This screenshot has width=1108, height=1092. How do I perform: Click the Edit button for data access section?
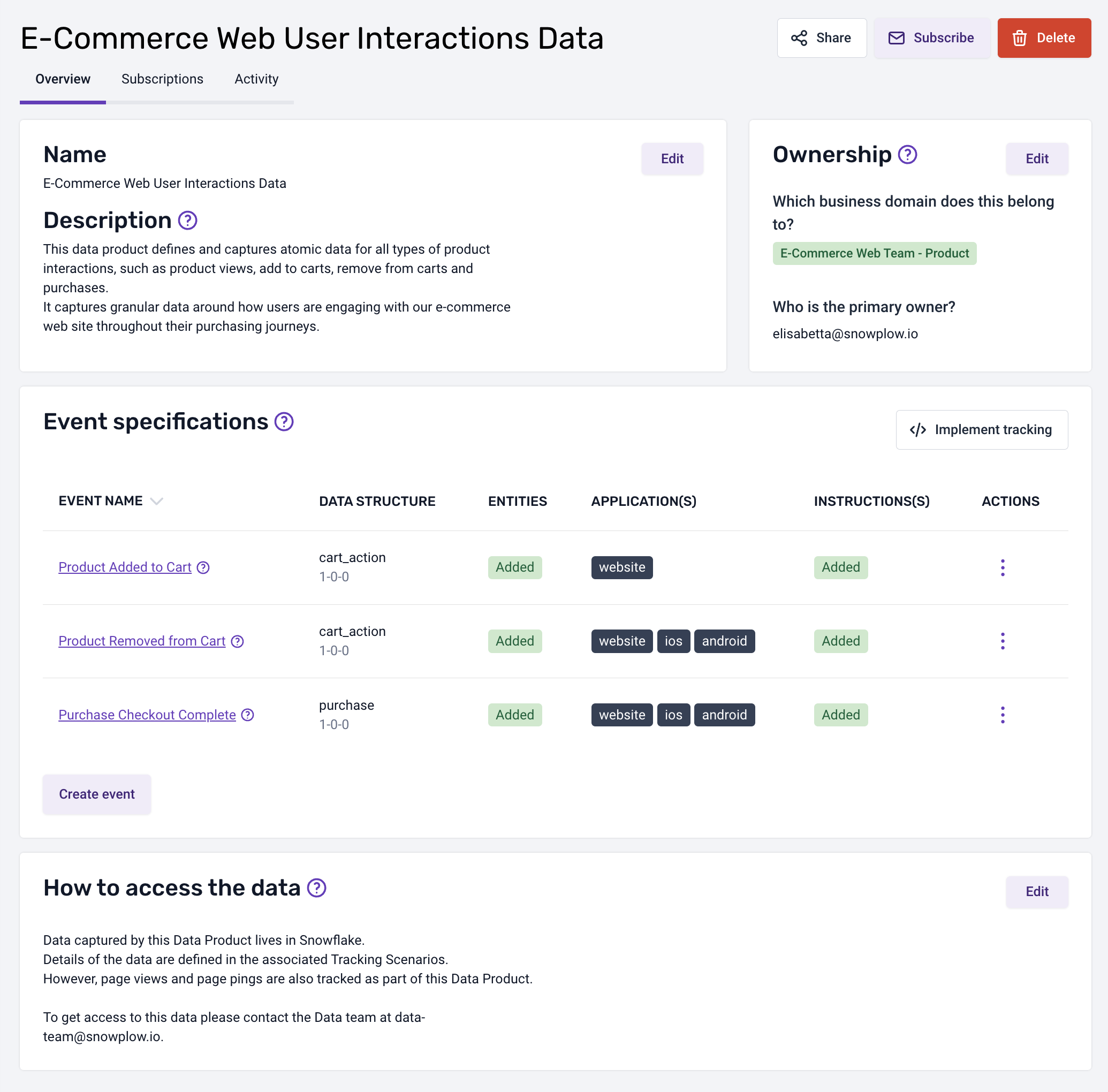point(1037,891)
